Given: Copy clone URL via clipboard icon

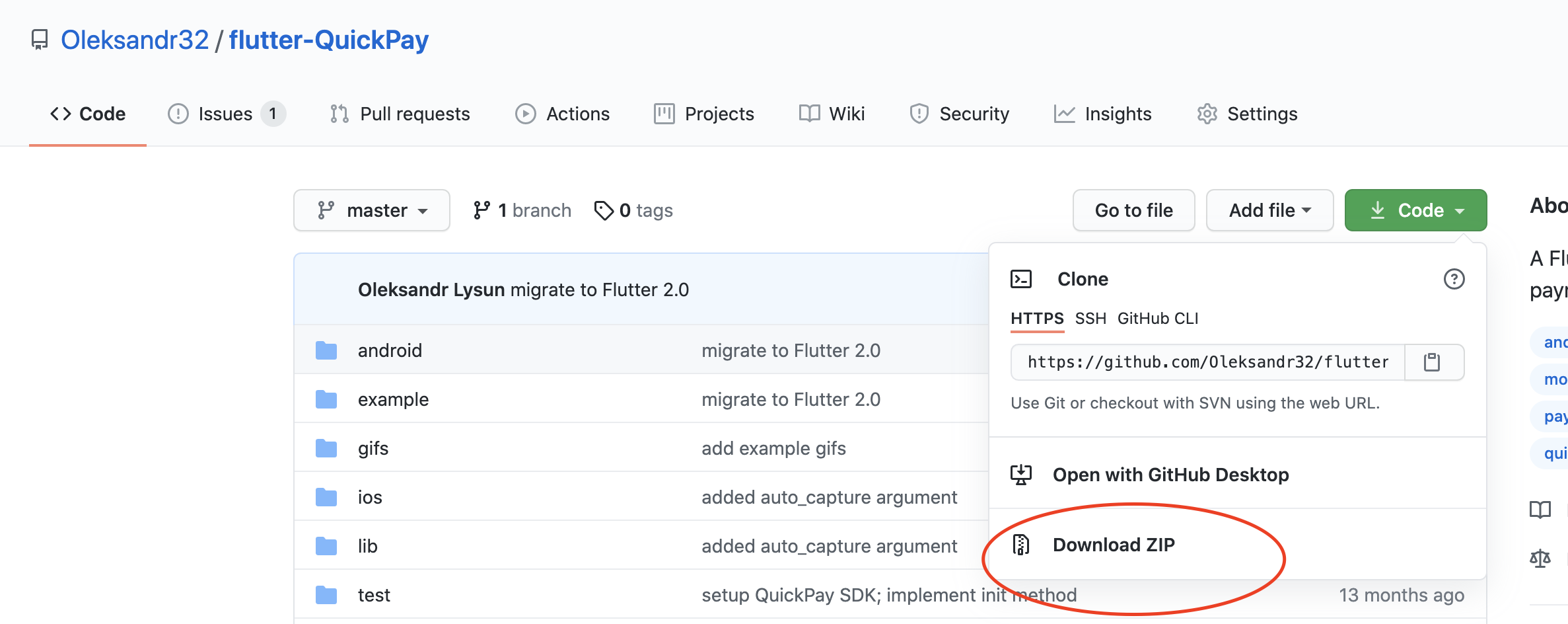Looking at the screenshot, I should (x=1433, y=362).
